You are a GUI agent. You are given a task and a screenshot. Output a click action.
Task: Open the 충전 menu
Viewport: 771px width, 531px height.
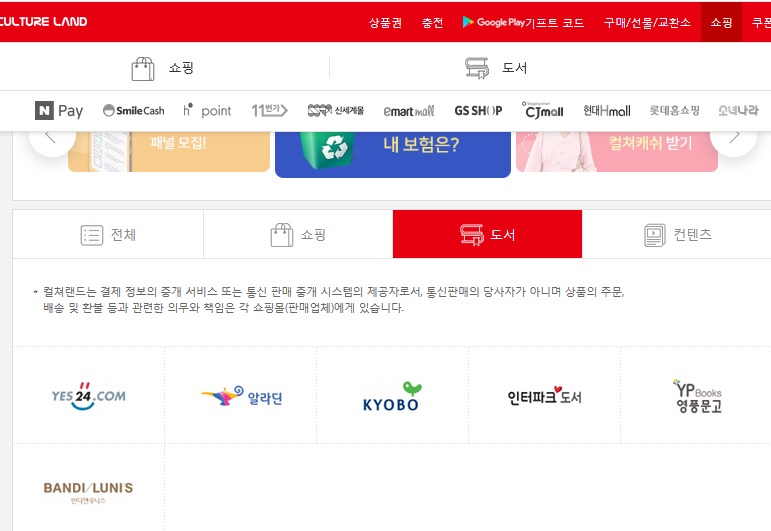click(432, 23)
